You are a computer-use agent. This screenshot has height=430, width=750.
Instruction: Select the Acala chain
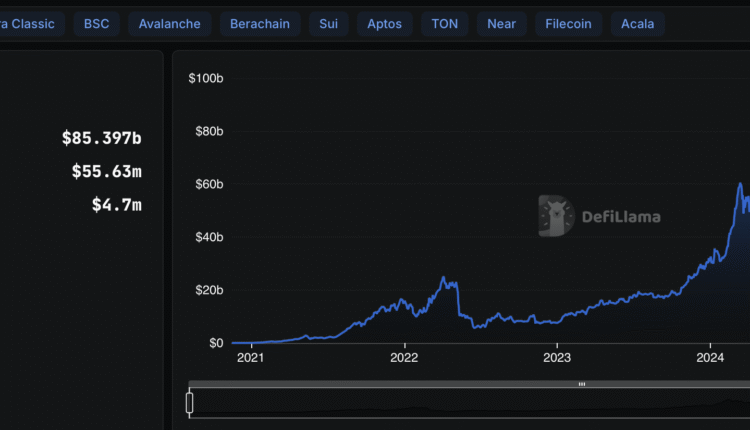coord(637,23)
